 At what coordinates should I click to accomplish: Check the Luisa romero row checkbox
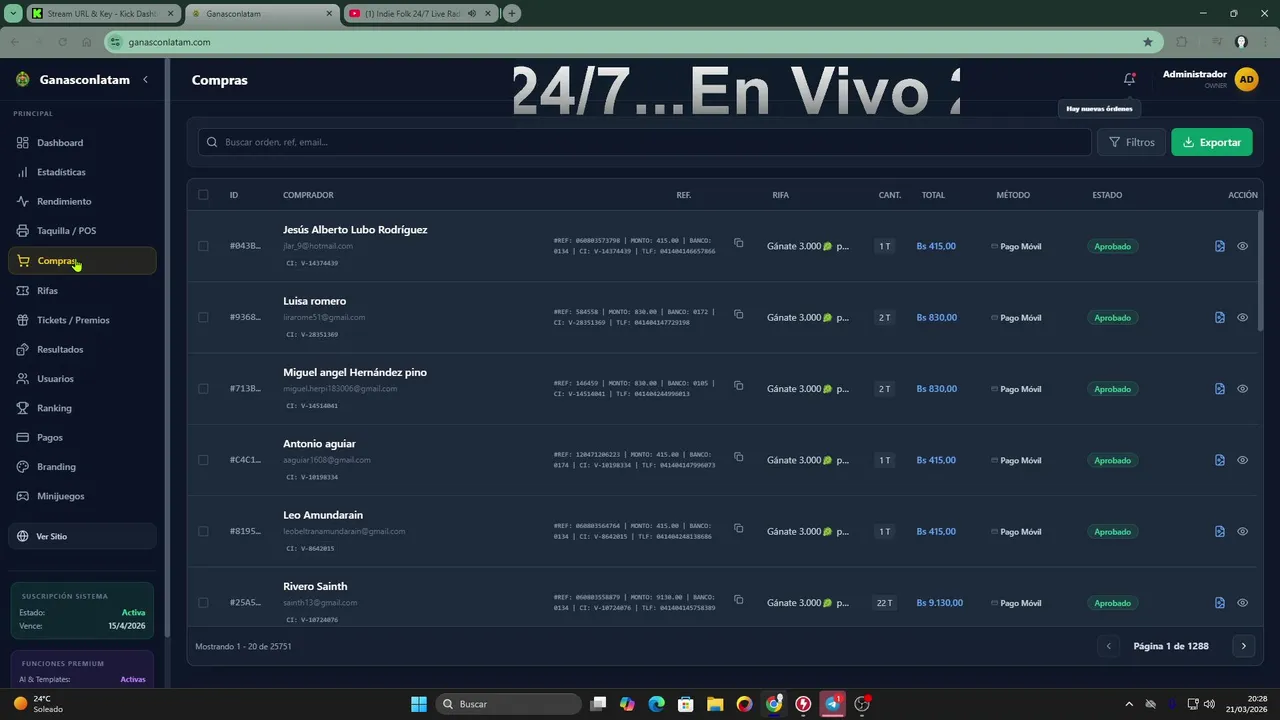pos(203,317)
